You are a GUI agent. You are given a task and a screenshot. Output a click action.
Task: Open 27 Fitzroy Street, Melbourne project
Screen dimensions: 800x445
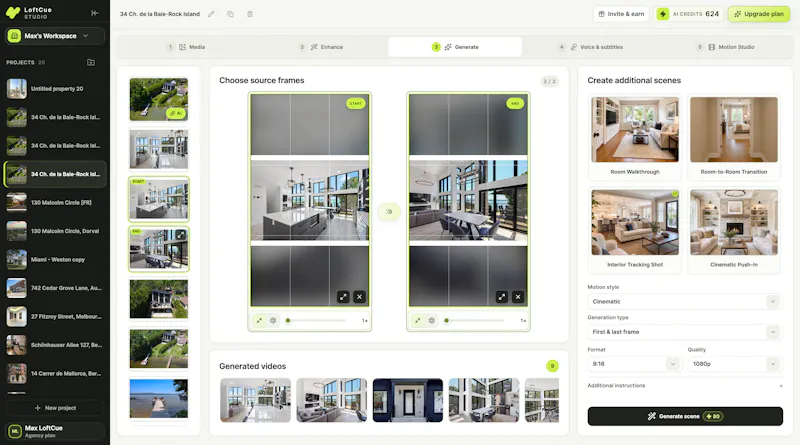(55, 317)
